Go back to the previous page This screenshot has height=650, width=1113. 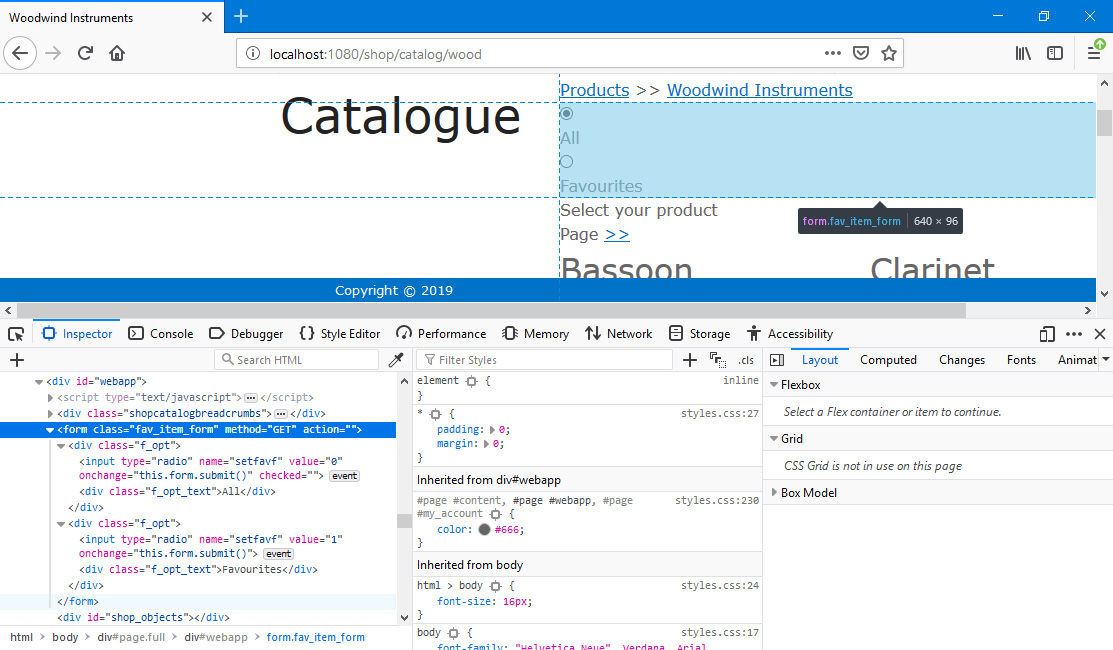point(20,53)
